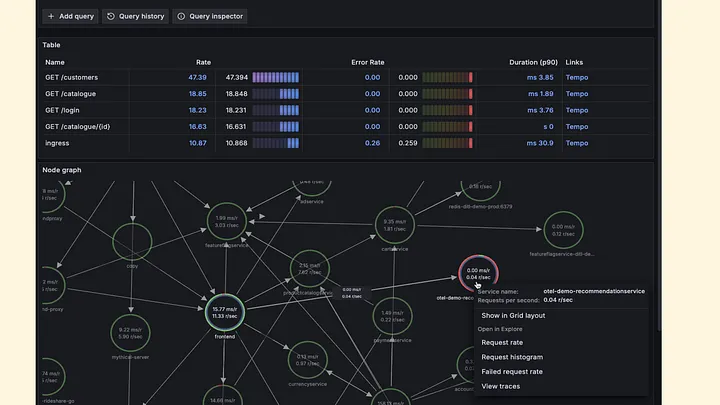Screen dimensions: 720x405
Task: Choose Request histogram from context menu
Action: 512,357
